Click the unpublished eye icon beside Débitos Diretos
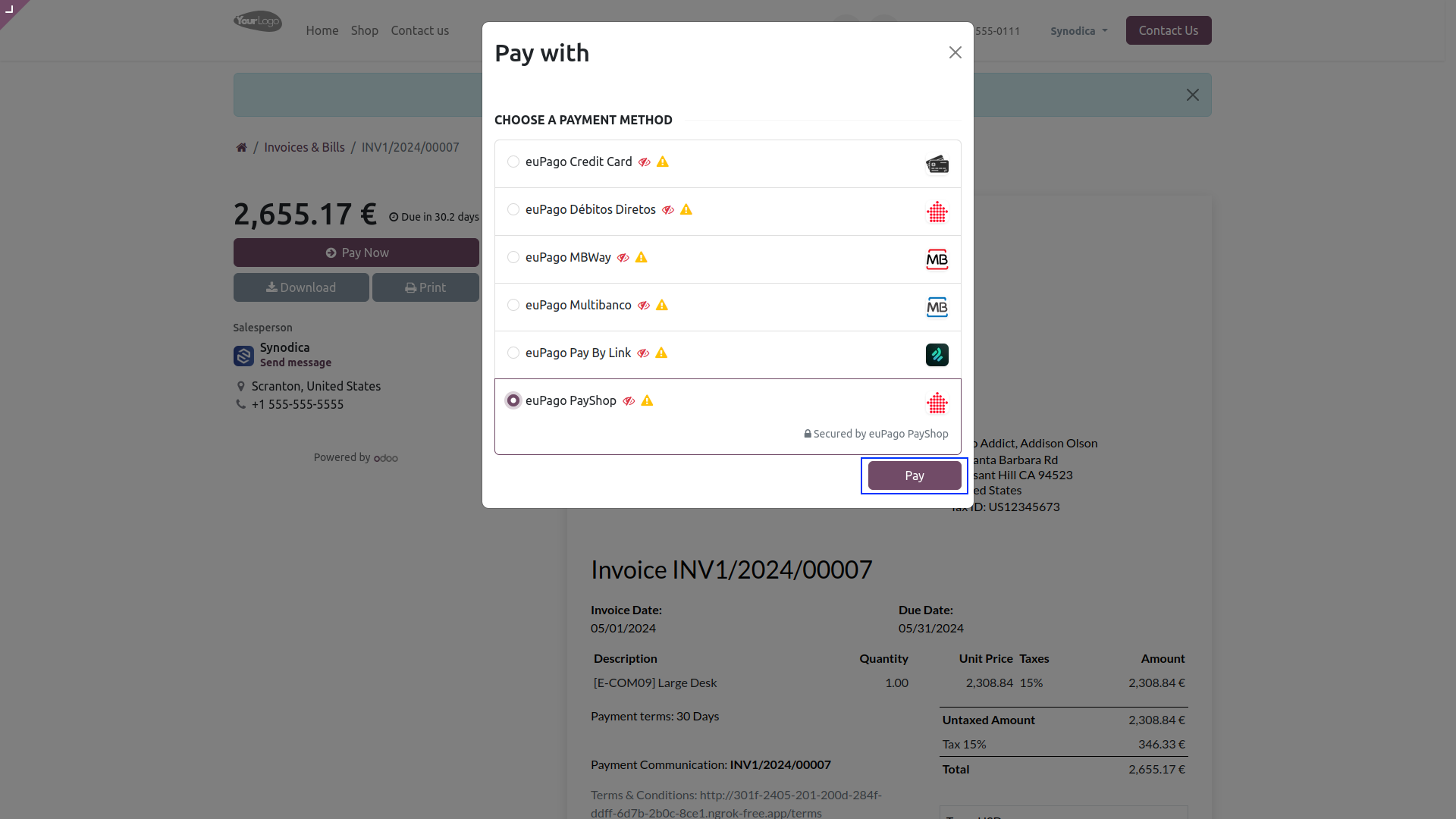Image resolution: width=1456 pixels, height=819 pixels. [668, 210]
